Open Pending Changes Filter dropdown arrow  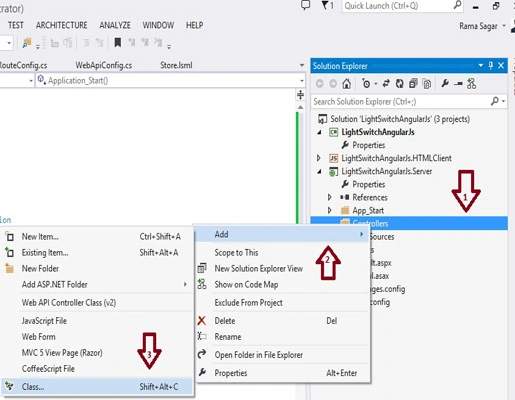tap(376, 84)
